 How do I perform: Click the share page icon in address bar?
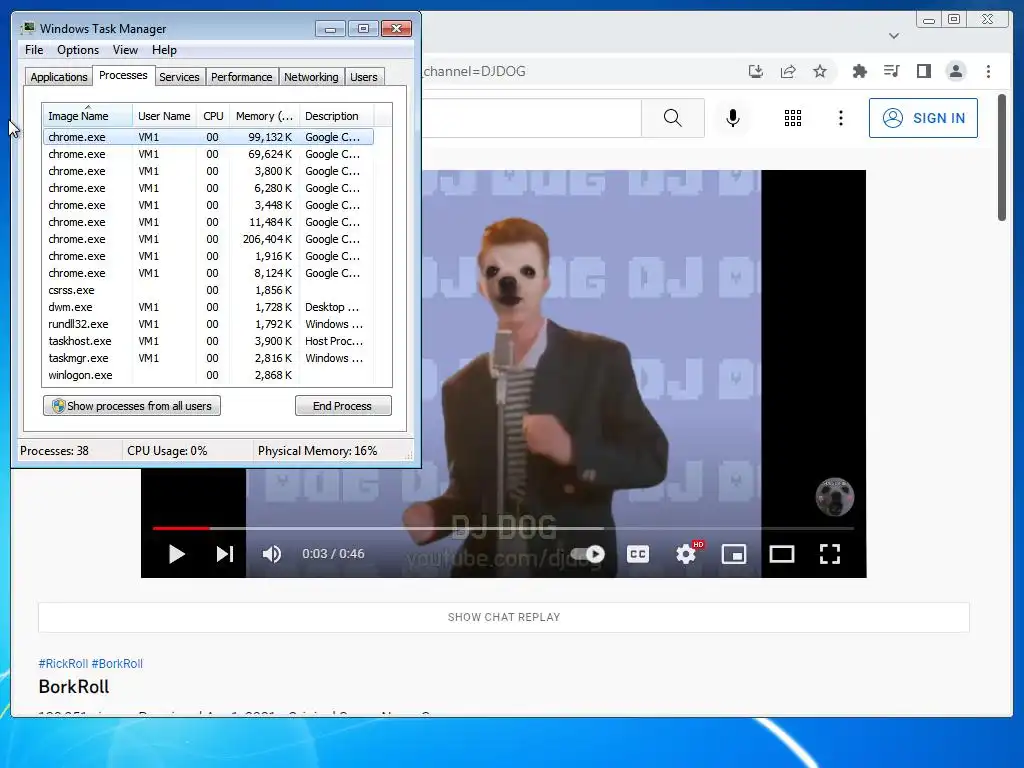(x=788, y=71)
